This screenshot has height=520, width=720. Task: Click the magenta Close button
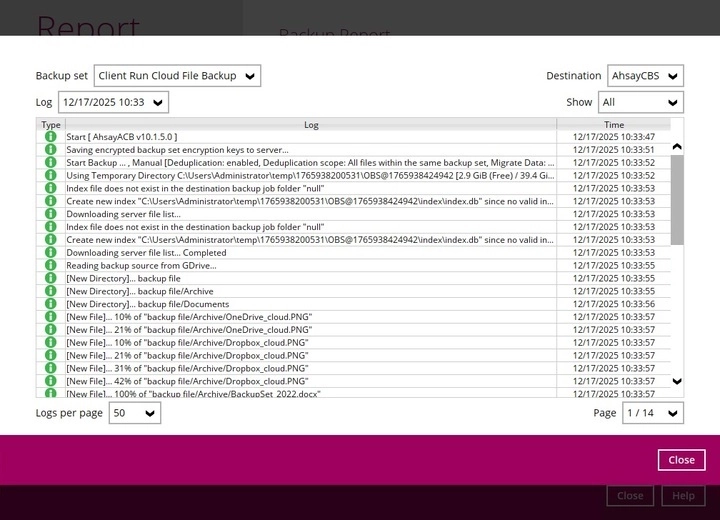tap(681, 460)
